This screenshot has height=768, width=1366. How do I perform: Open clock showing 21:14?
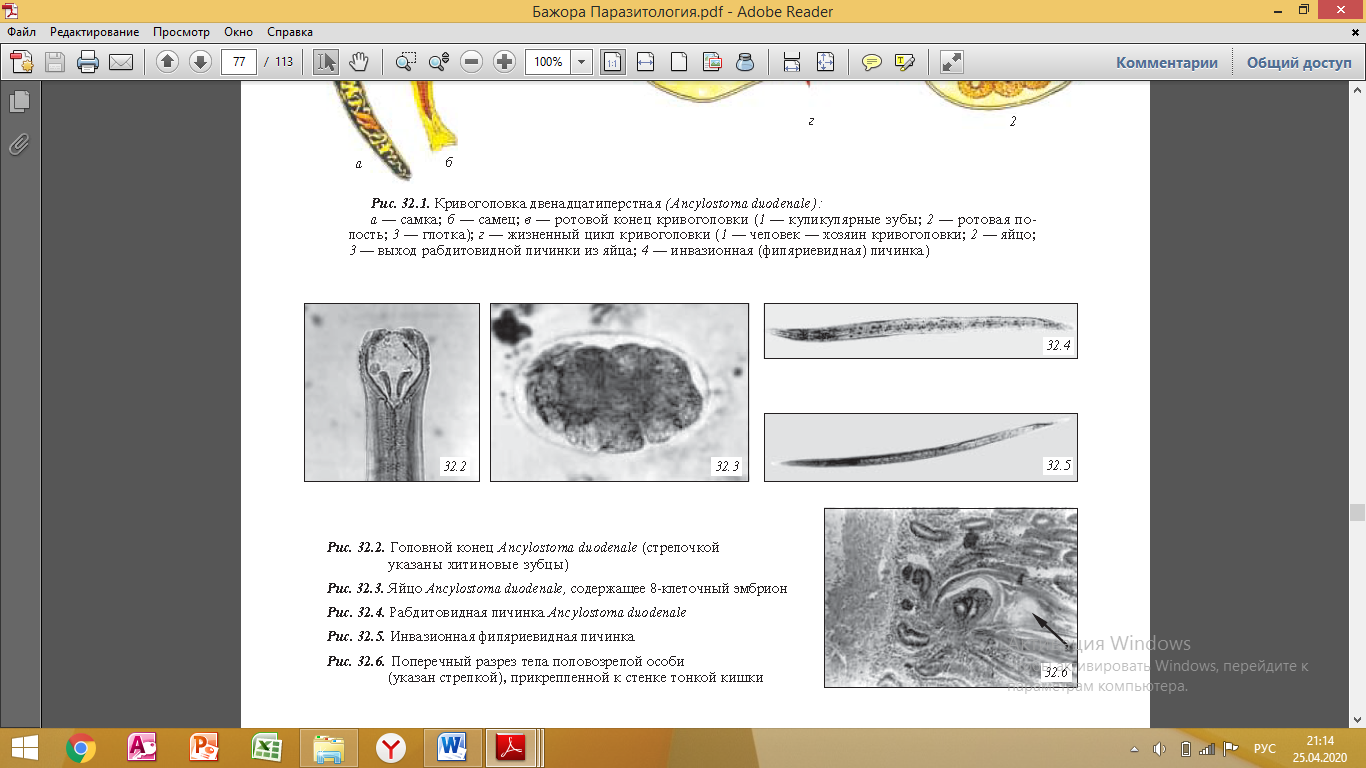pos(1322,748)
